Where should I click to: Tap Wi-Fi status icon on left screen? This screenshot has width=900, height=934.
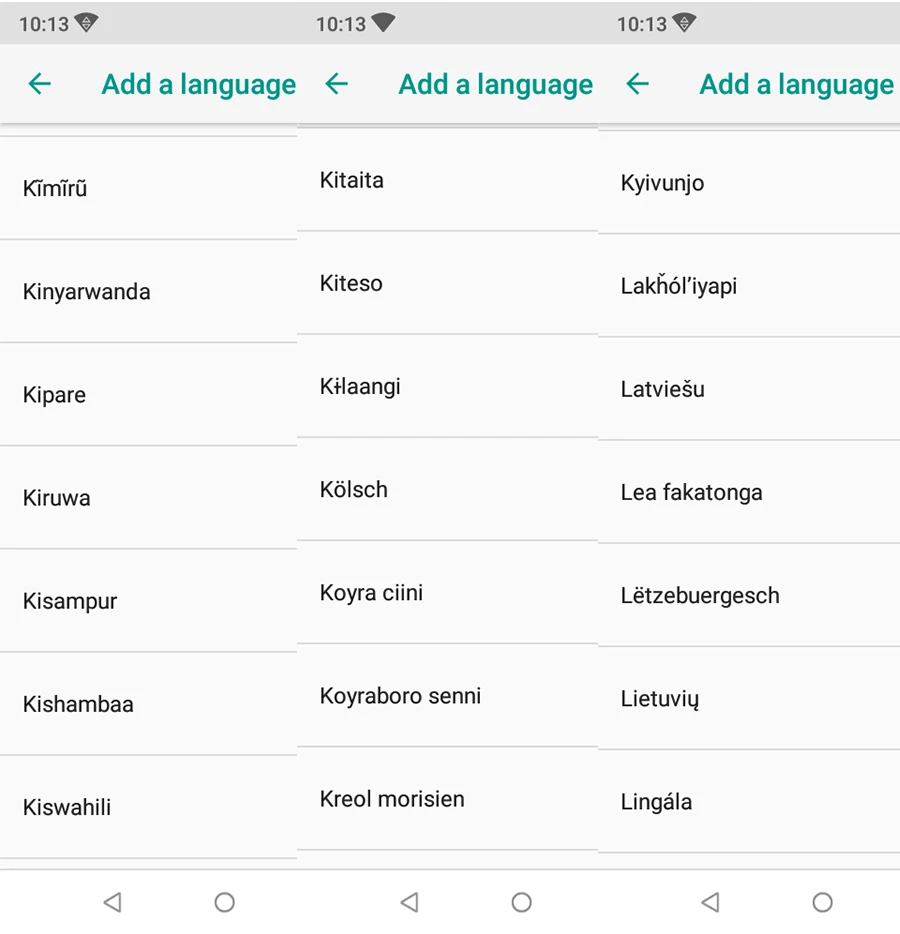pyautogui.click(x=87, y=23)
